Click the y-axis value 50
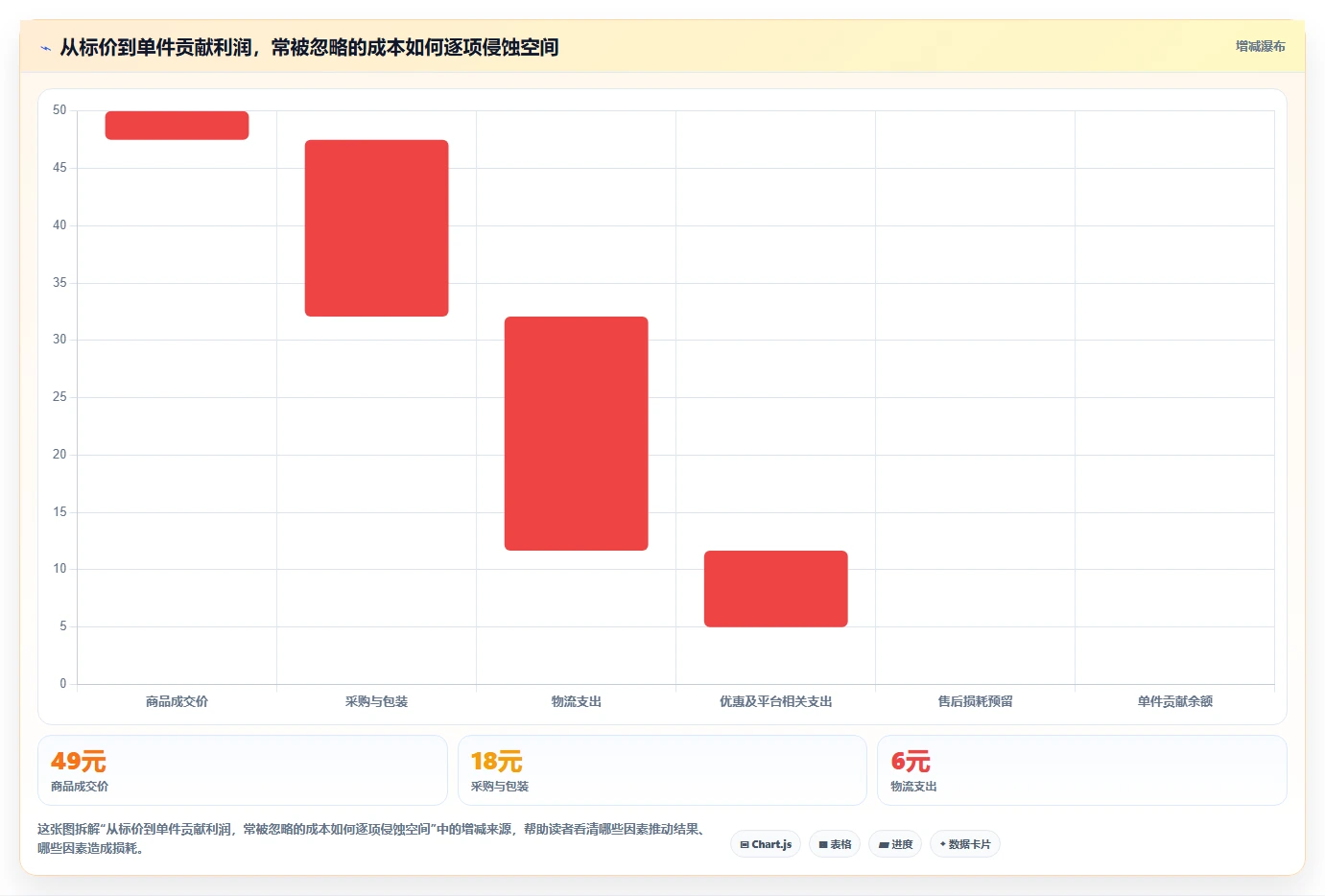The width and height of the screenshot is (1325, 896). tap(59, 110)
